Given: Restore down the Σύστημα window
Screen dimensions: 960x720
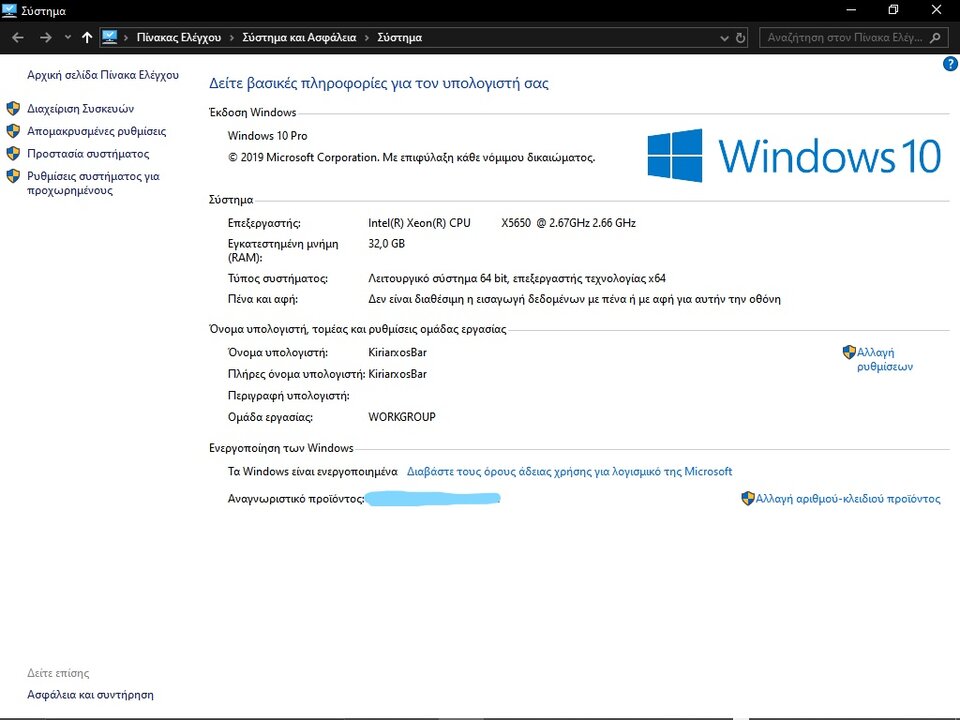Looking at the screenshot, I should click(x=893, y=10).
